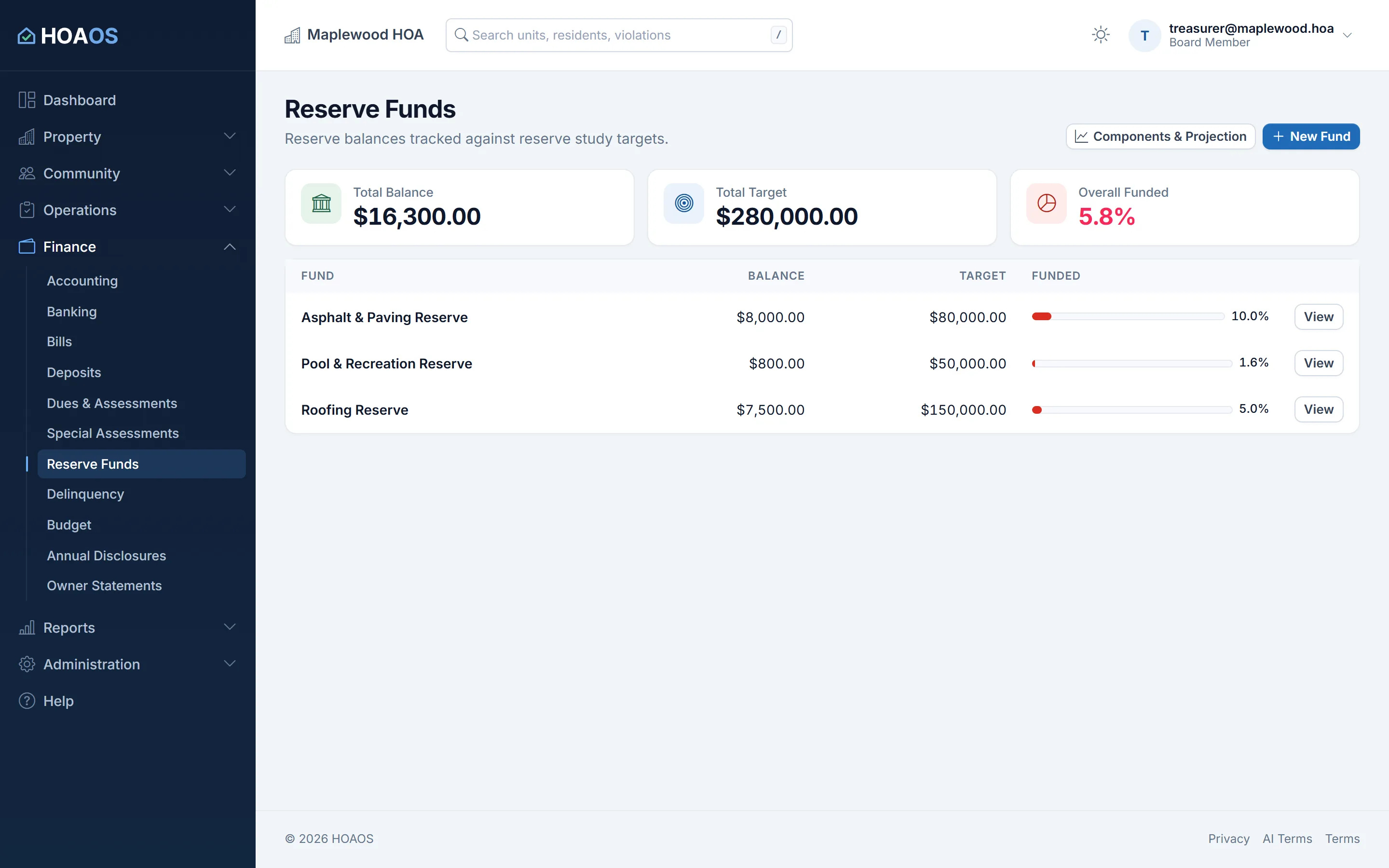
Task: Open the Accounting submenu item
Action: click(x=141, y=281)
